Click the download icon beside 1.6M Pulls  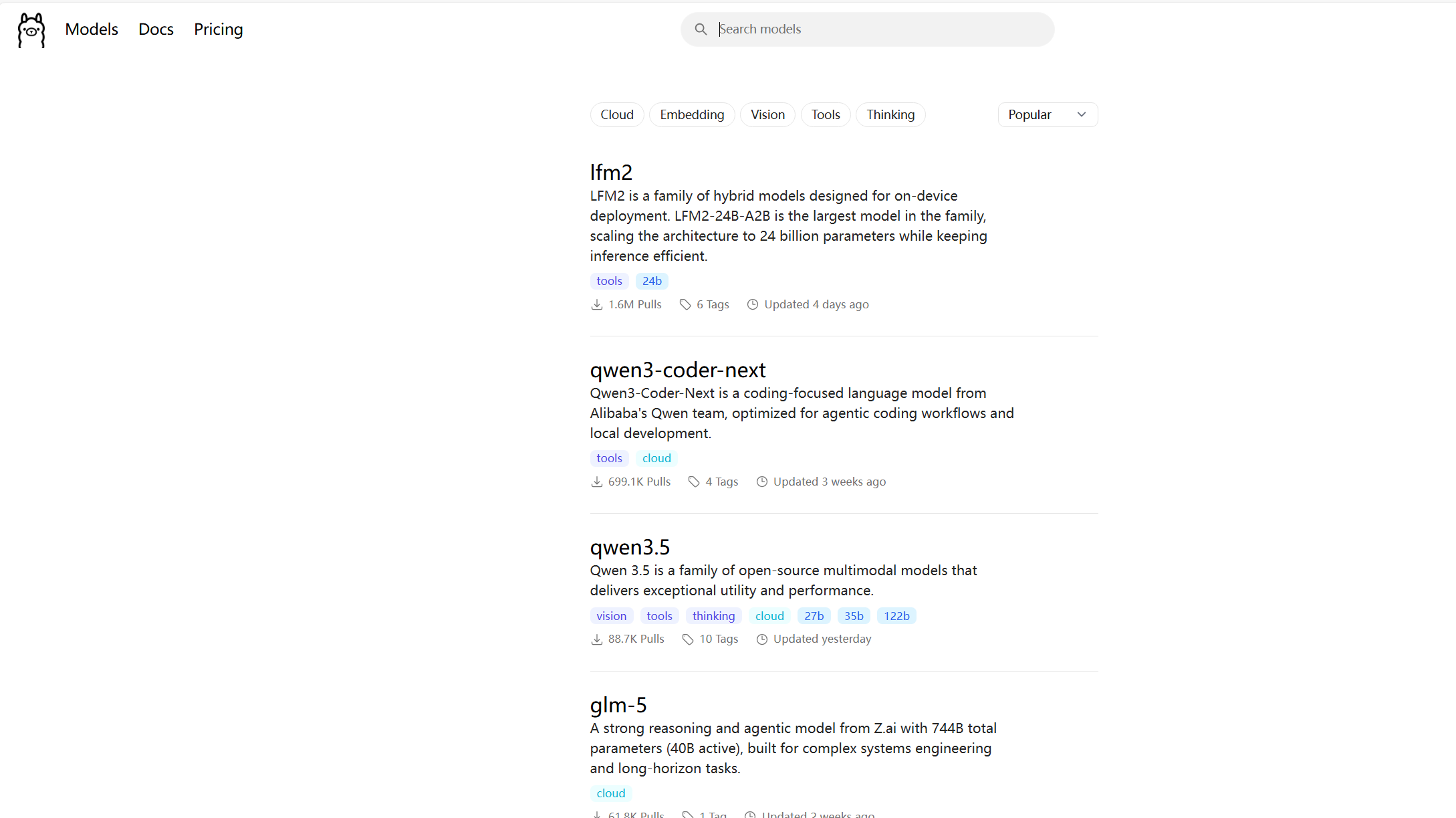click(596, 305)
